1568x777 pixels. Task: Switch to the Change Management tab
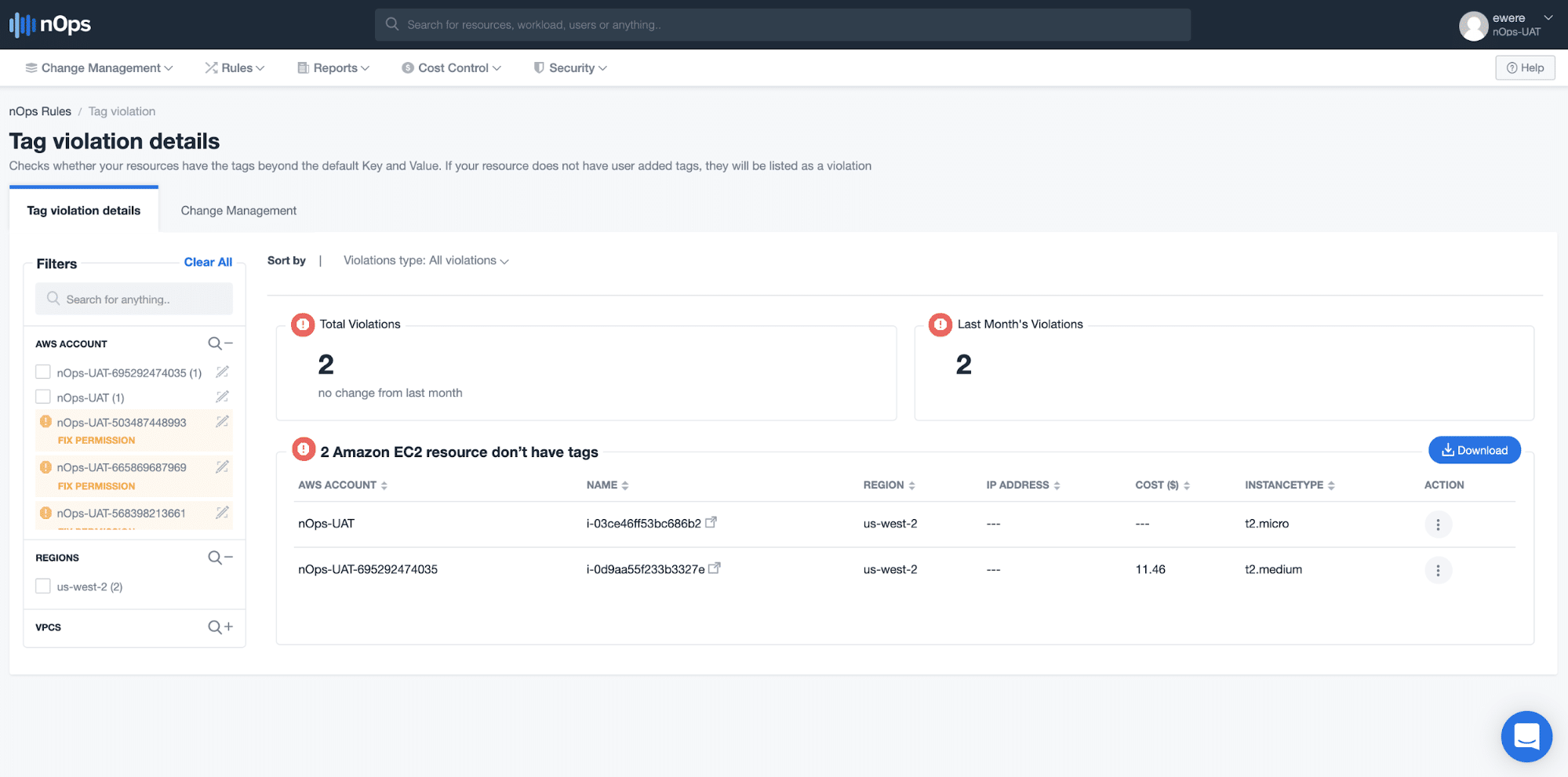tap(238, 210)
